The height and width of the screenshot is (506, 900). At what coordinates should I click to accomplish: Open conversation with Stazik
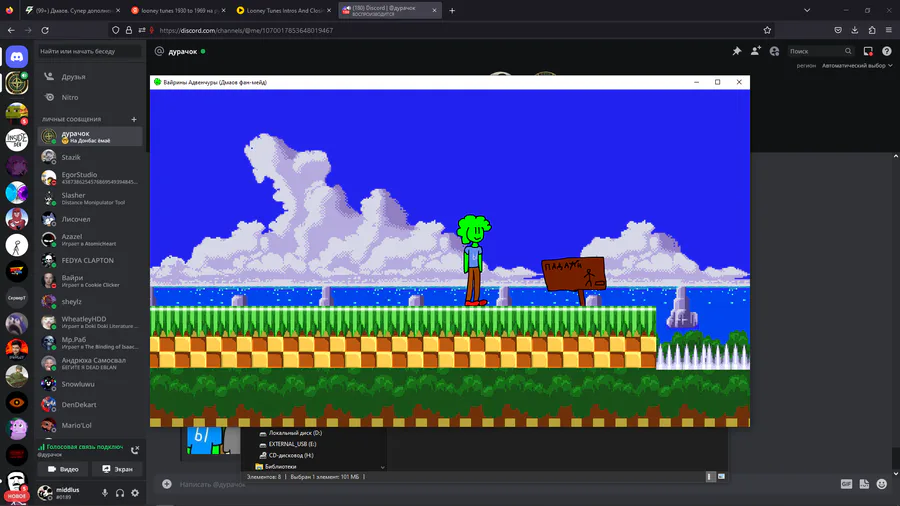[x=90, y=157]
